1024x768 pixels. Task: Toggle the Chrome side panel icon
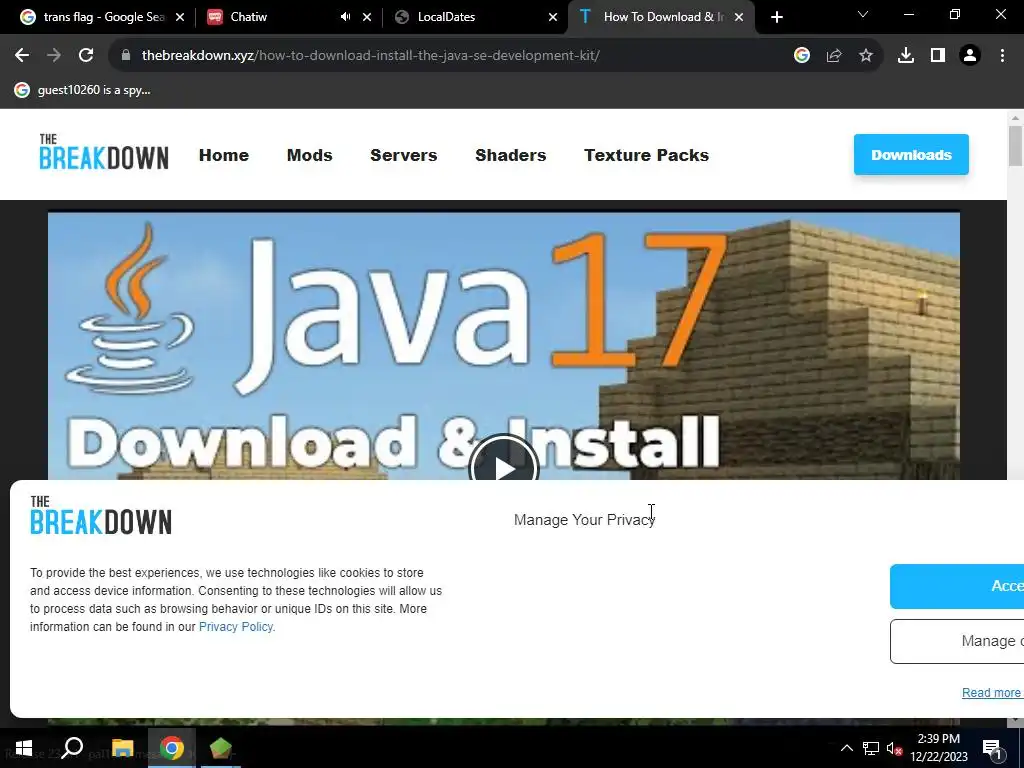point(938,56)
